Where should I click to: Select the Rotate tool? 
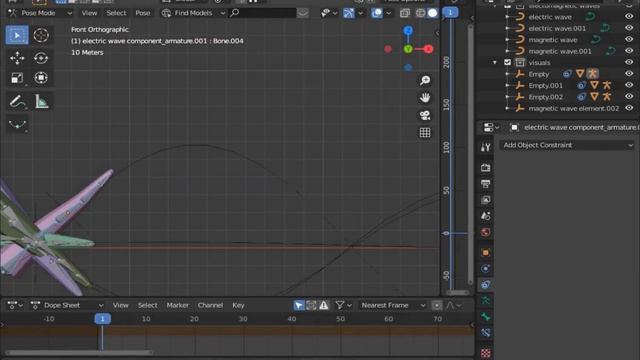[41, 58]
